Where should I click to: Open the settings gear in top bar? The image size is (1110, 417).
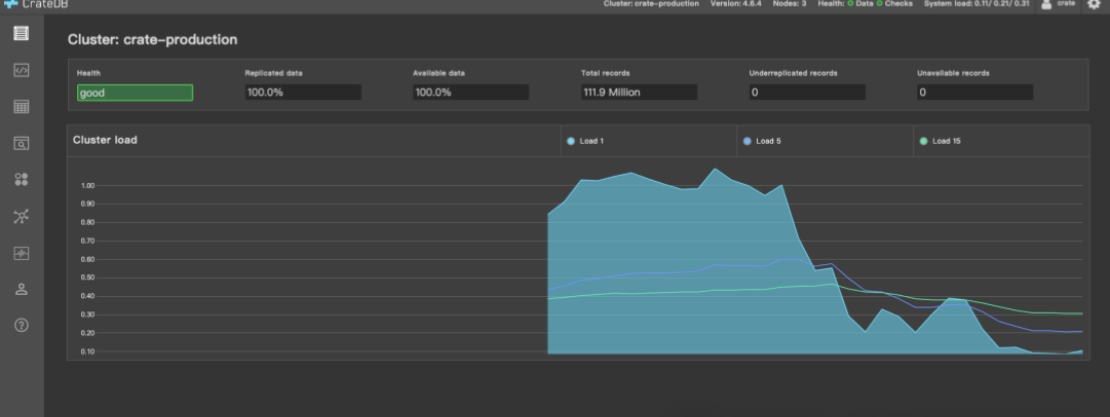click(x=1094, y=4)
